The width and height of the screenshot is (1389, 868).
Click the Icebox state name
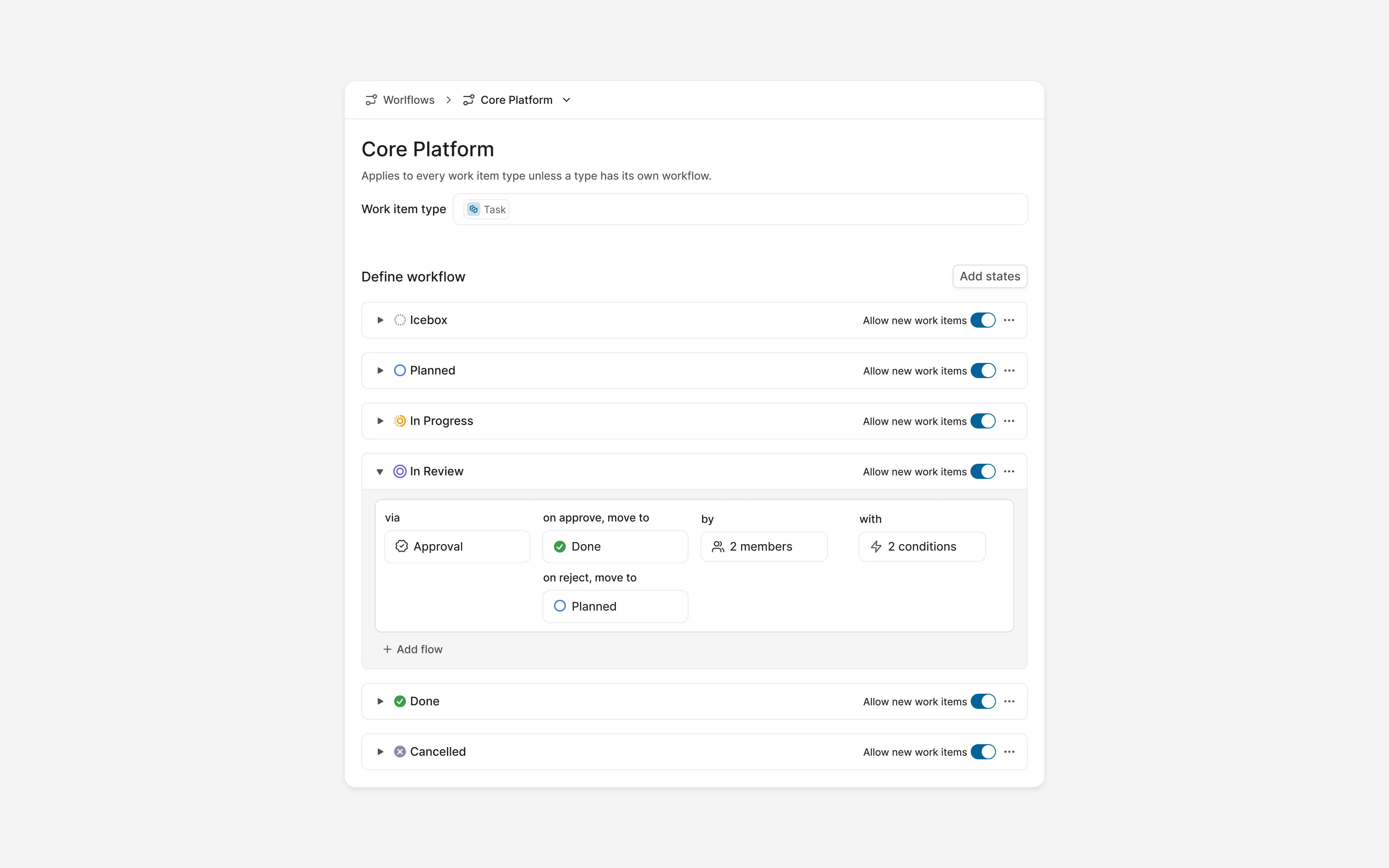[x=428, y=320]
